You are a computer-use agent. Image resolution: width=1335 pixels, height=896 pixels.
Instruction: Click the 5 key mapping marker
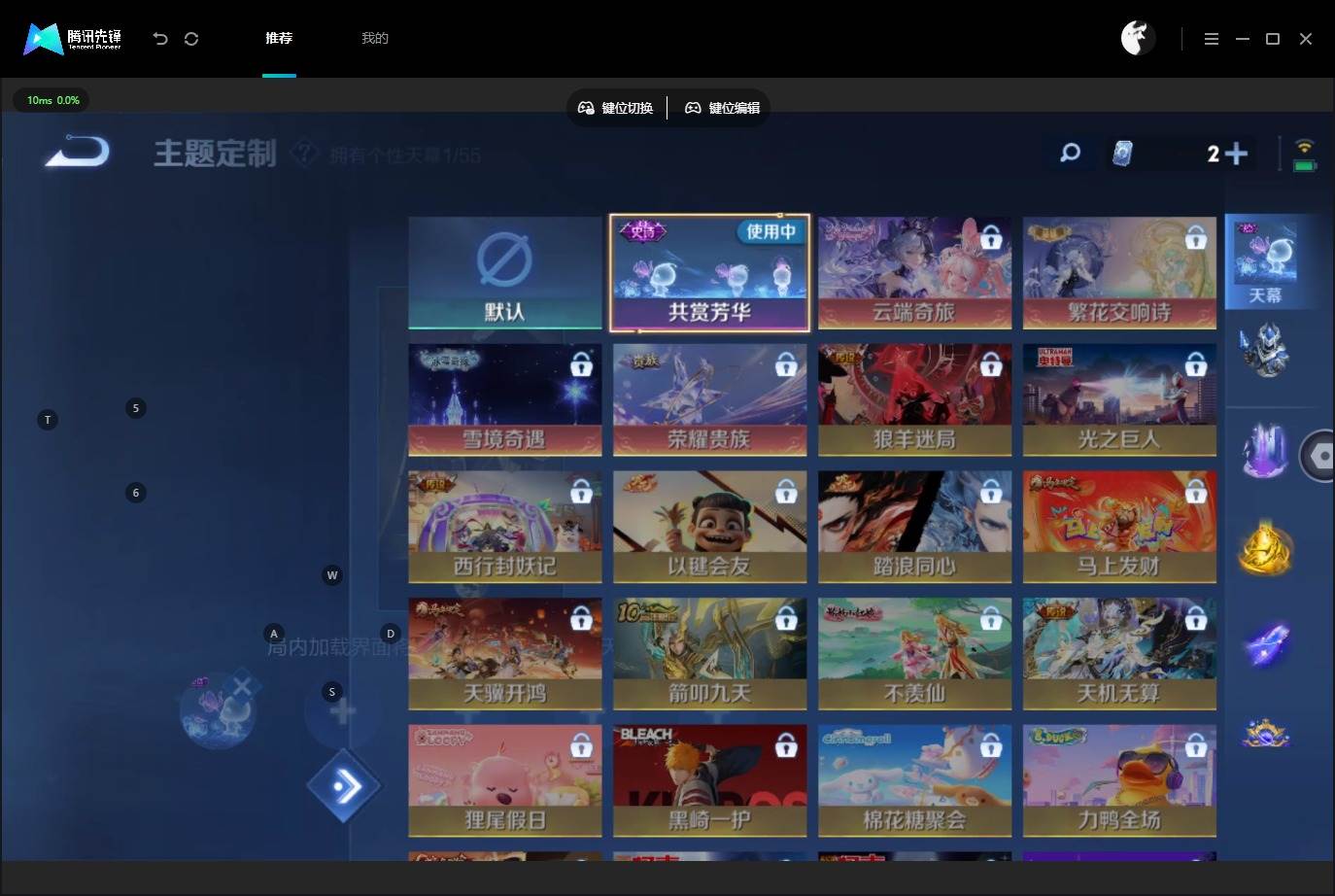[x=136, y=408]
